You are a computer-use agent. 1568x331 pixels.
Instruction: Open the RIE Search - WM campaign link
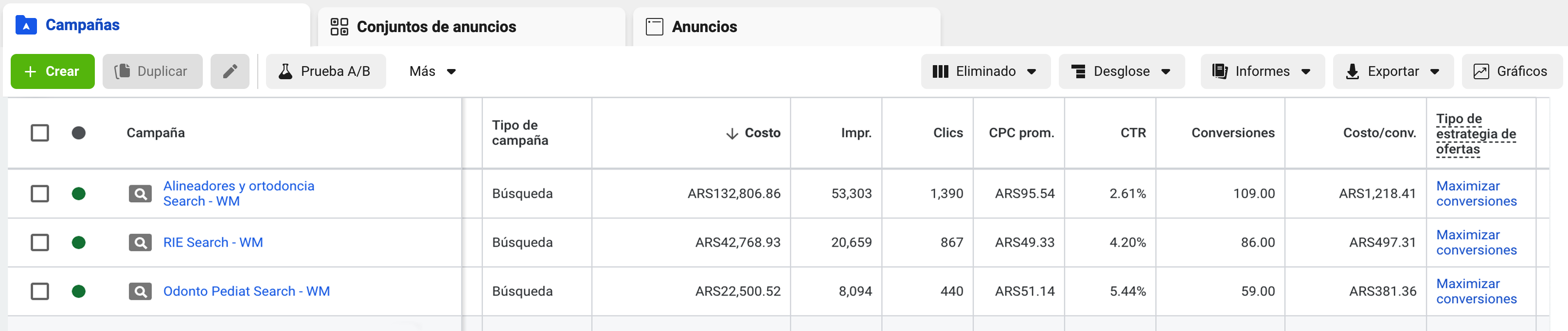[x=213, y=243]
